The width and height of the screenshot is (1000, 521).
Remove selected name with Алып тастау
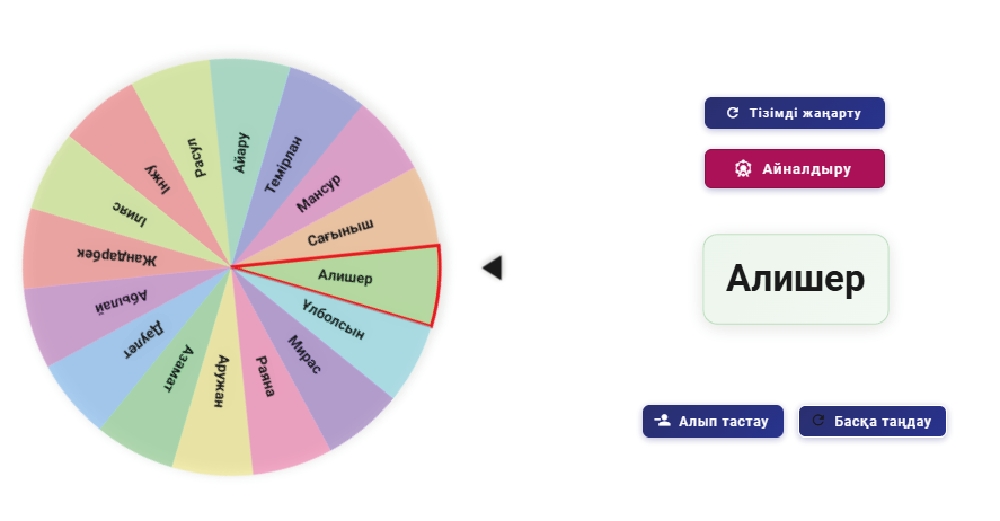(x=713, y=421)
